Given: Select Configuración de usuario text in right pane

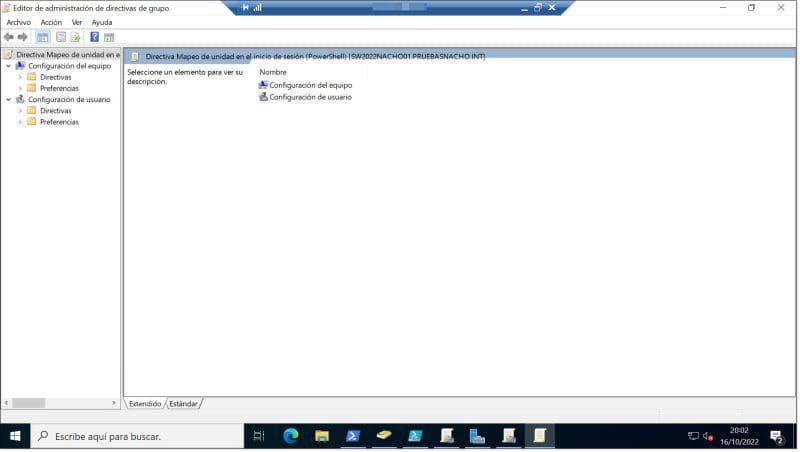Looking at the screenshot, I should tap(310, 97).
